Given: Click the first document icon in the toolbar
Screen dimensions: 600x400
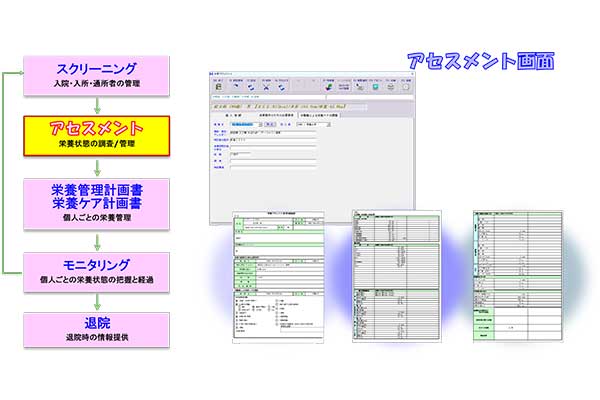Looking at the screenshot, I should point(219,87).
